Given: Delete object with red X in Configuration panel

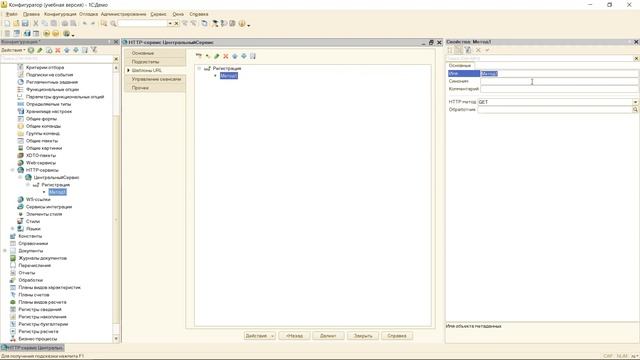Looking at the screenshot, I should coord(58,50).
